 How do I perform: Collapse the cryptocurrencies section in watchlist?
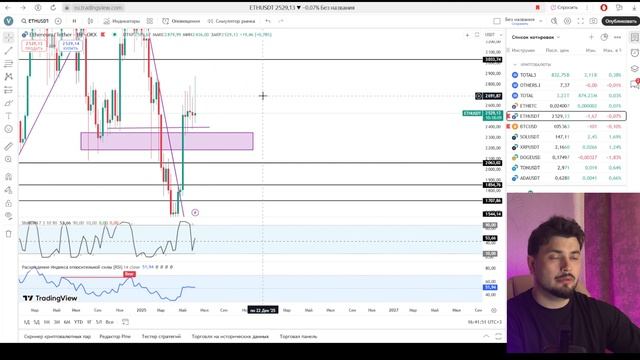point(515,64)
